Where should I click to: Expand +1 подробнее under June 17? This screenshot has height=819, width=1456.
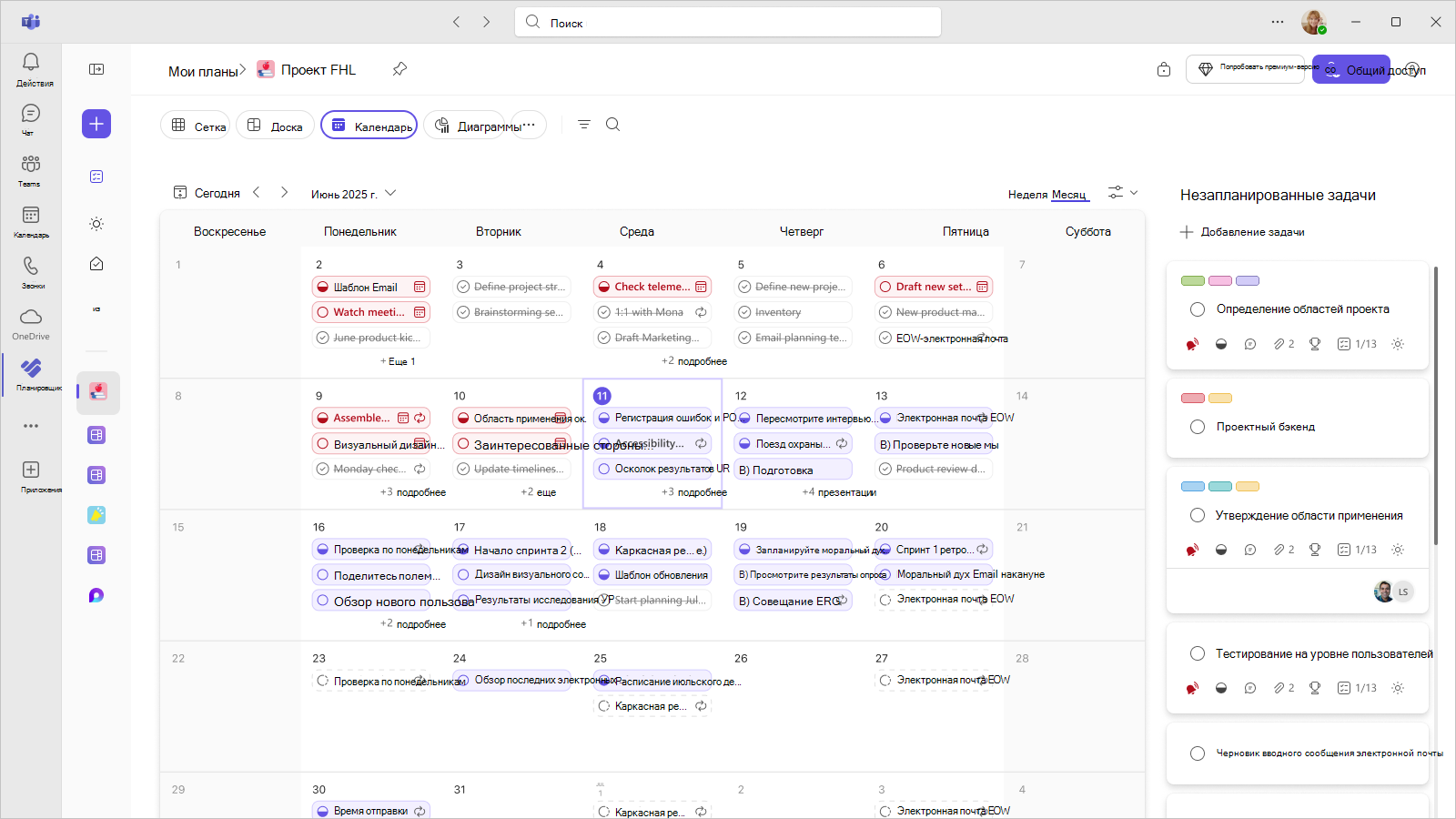(553, 624)
